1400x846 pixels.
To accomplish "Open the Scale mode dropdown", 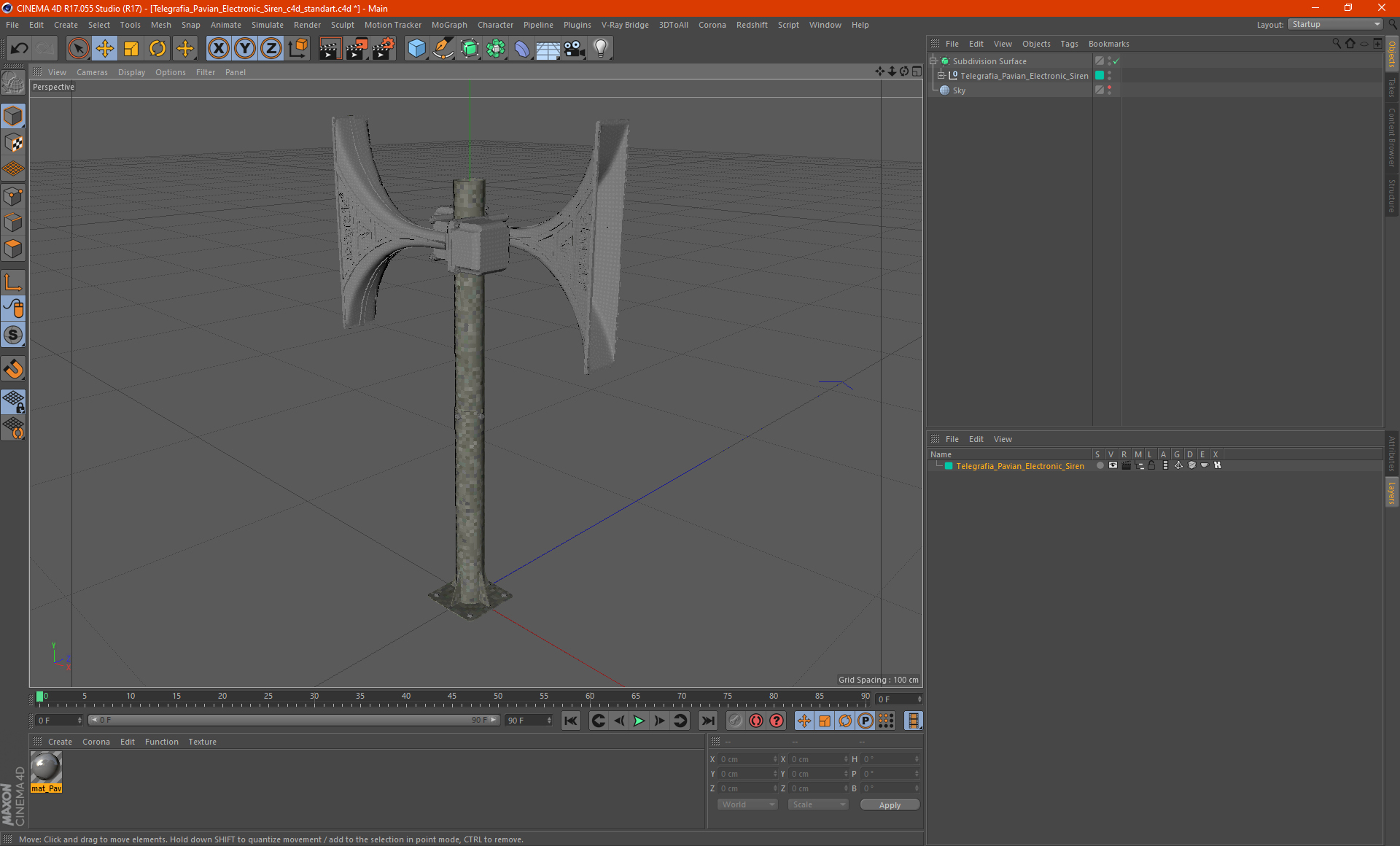I will tap(818, 804).
